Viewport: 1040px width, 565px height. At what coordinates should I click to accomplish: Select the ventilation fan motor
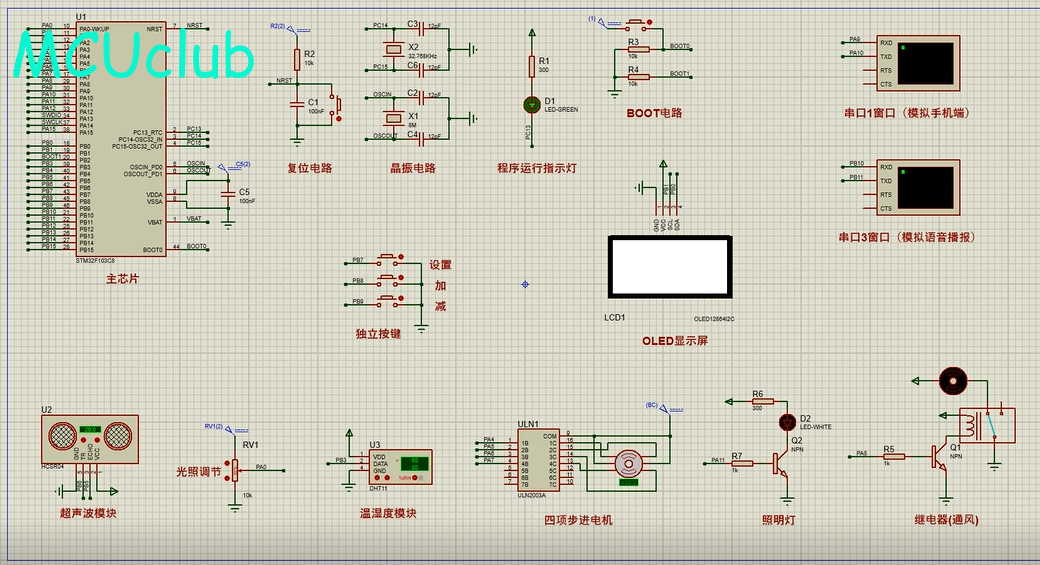[953, 381]
